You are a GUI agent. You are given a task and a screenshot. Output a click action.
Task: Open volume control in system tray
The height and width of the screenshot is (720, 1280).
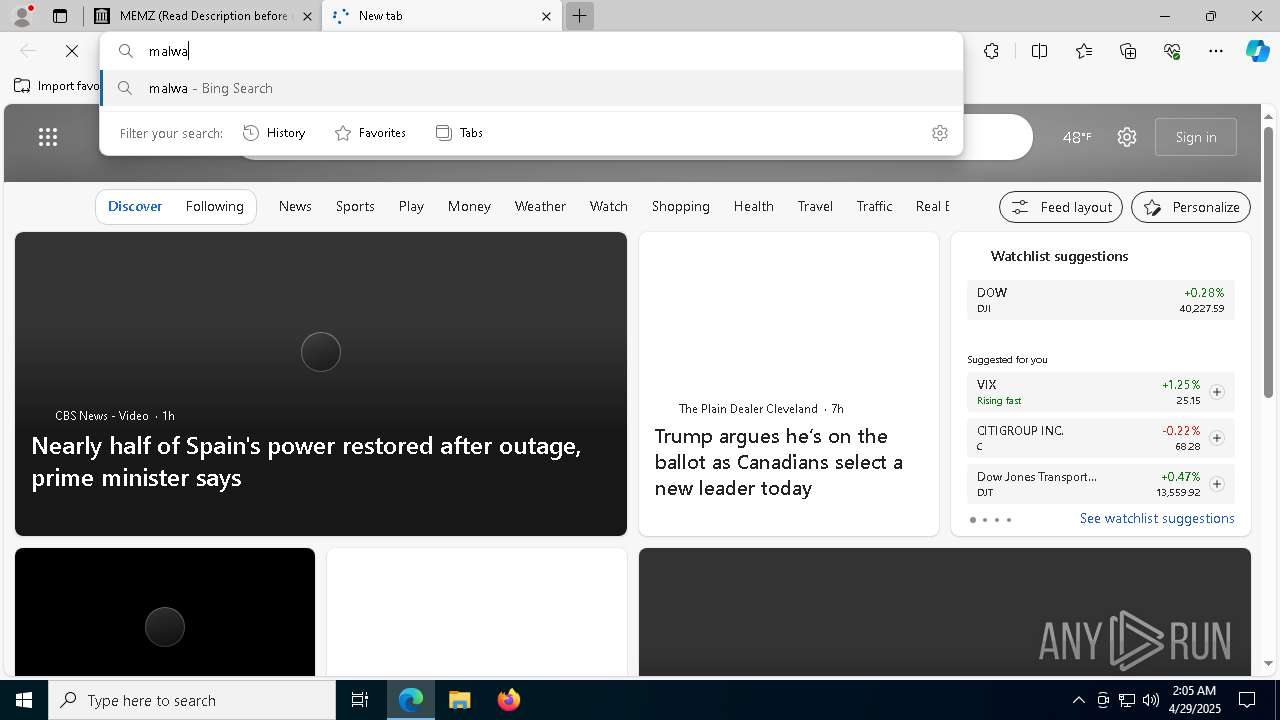coord(1150,700)
